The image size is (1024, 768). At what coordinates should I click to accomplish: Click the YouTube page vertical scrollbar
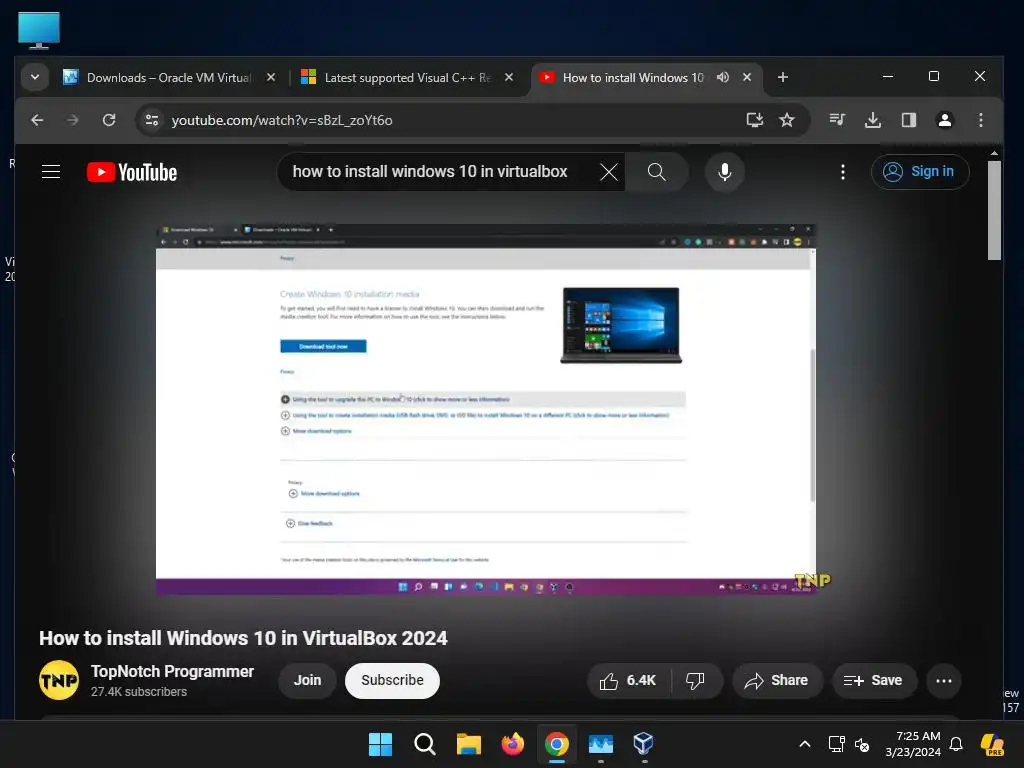coord(994,210)
